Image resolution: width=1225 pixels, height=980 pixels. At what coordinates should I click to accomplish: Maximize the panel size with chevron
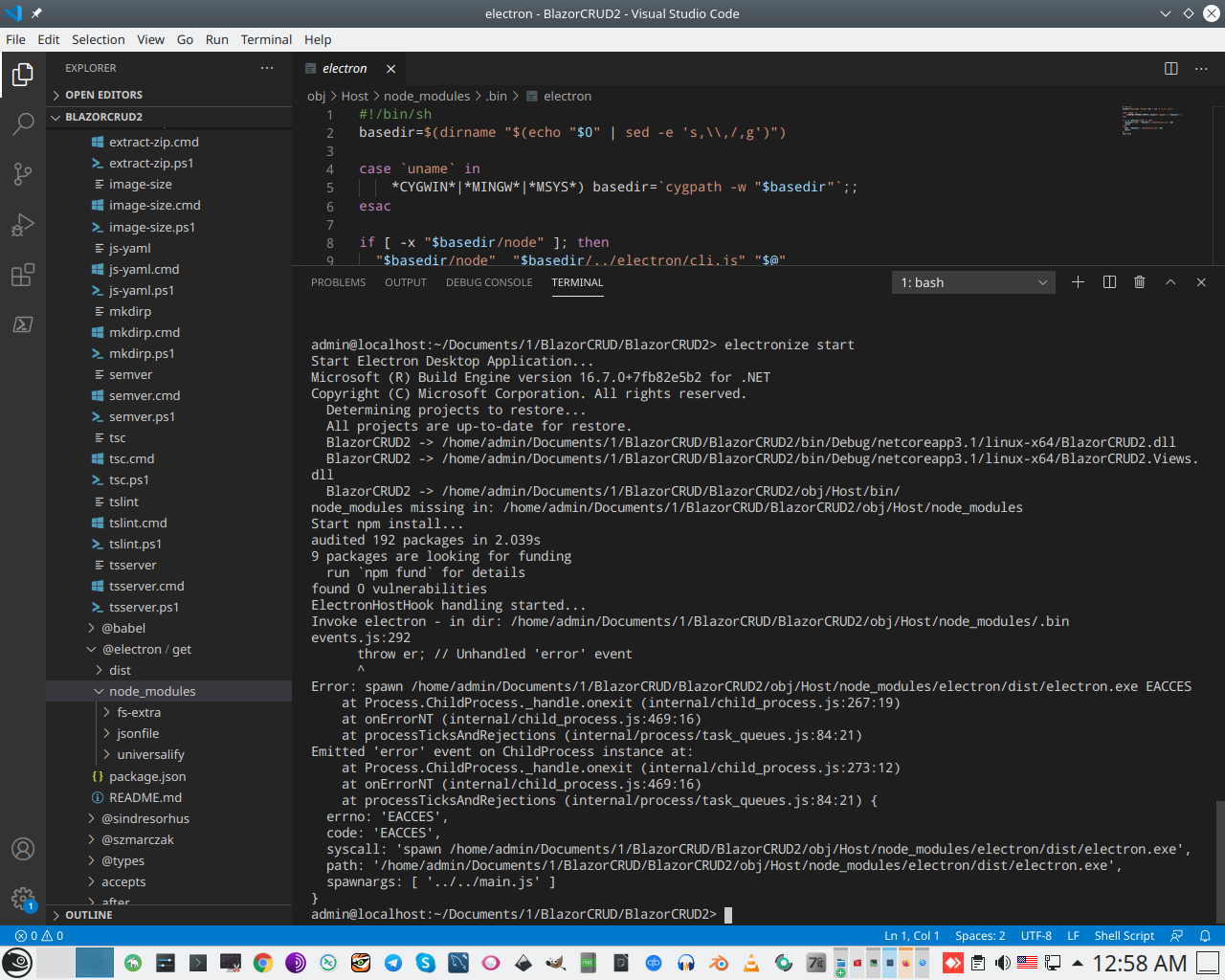click(x=1170, y=282)
